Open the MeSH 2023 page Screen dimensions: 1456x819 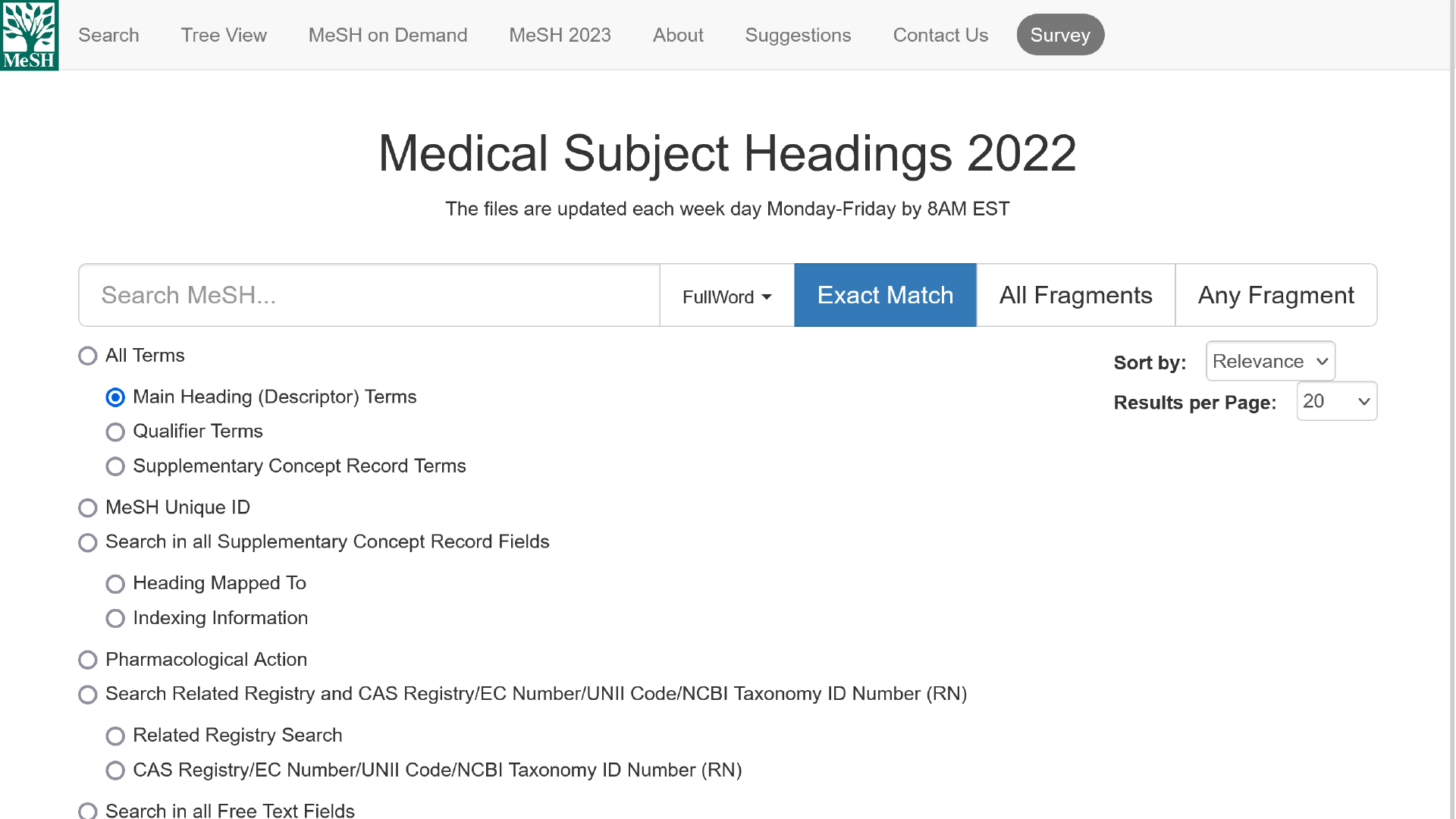click(x=560, y=35)
